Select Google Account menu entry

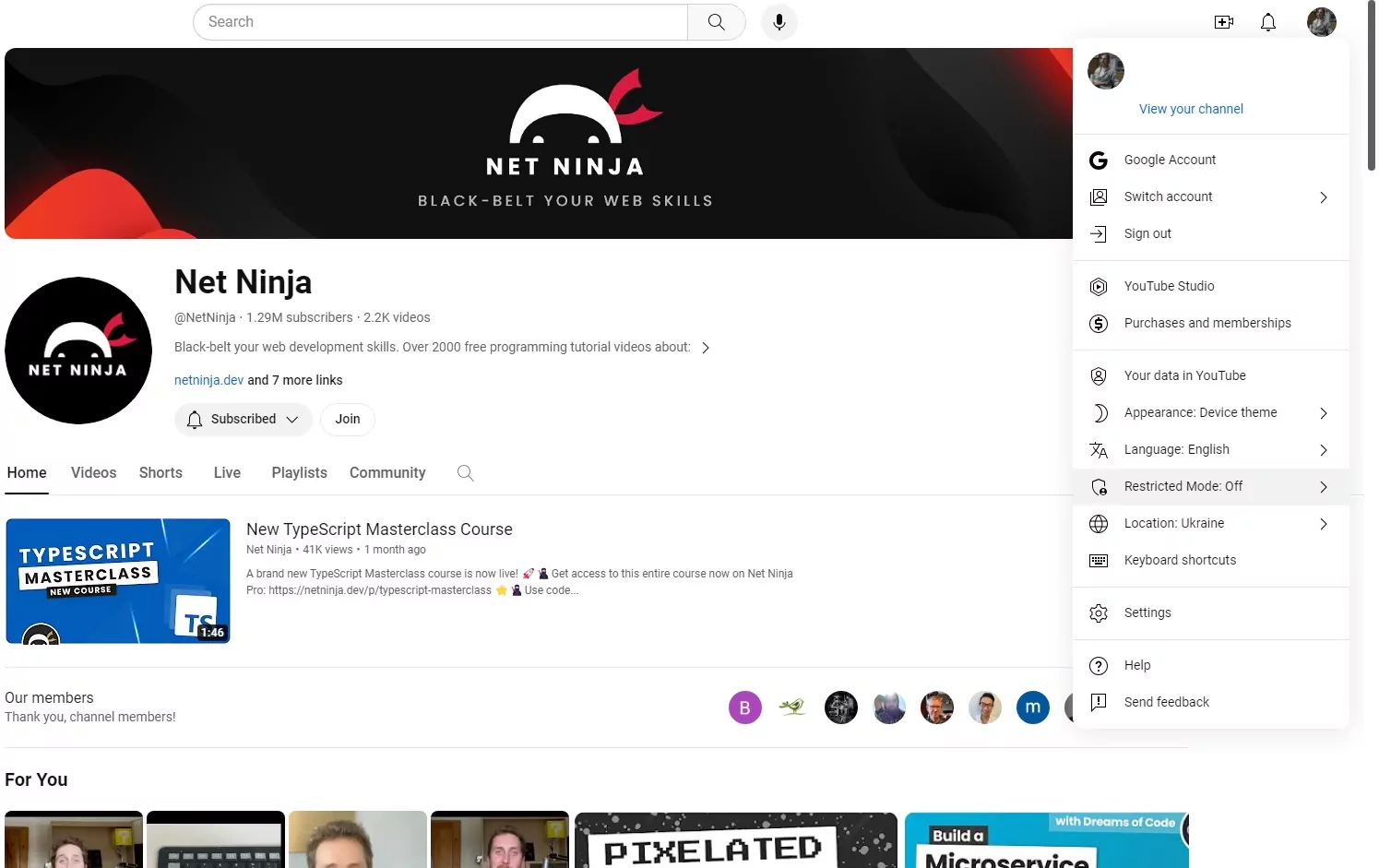click(1211, 161)
